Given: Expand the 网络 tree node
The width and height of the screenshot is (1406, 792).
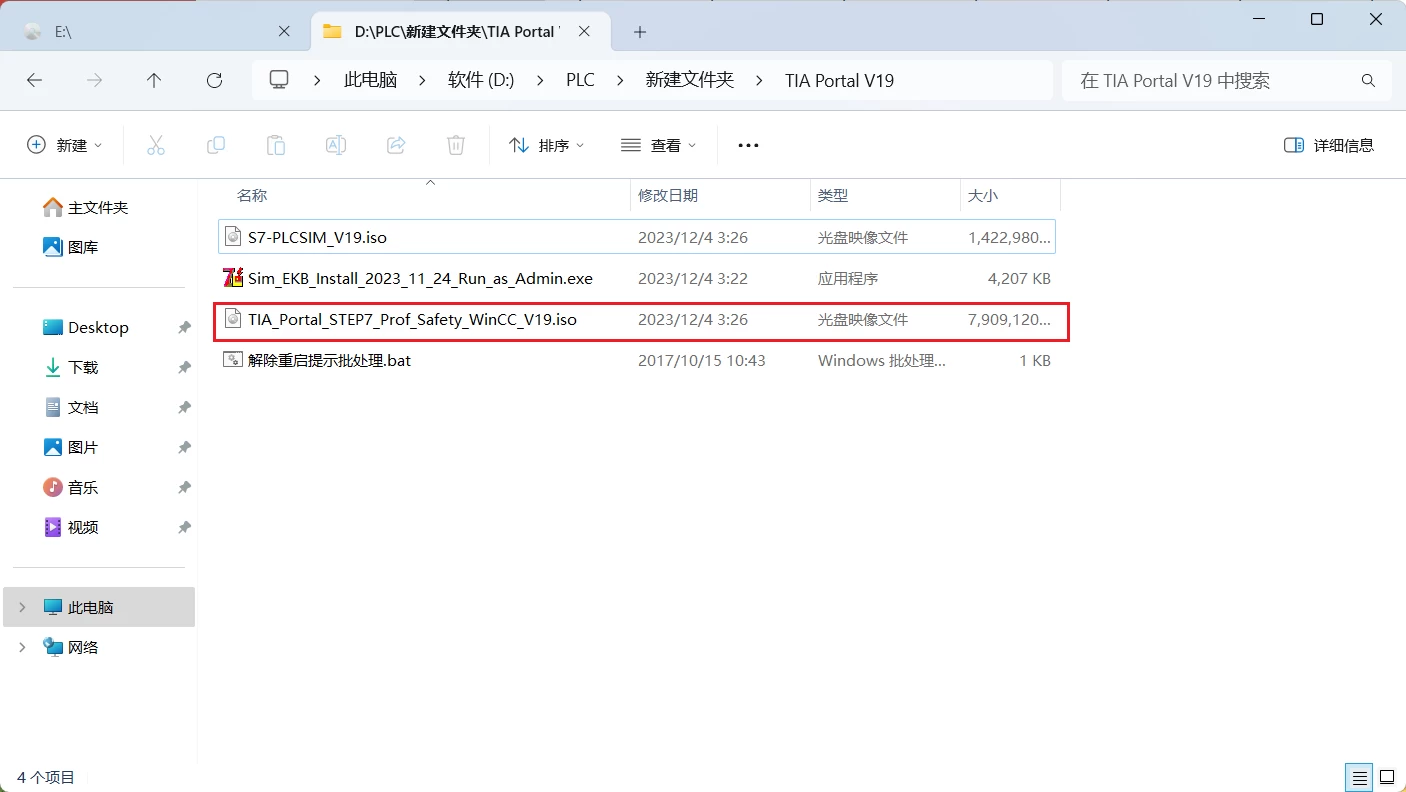Looking at the screenshot, I should [x=23, y=648].
